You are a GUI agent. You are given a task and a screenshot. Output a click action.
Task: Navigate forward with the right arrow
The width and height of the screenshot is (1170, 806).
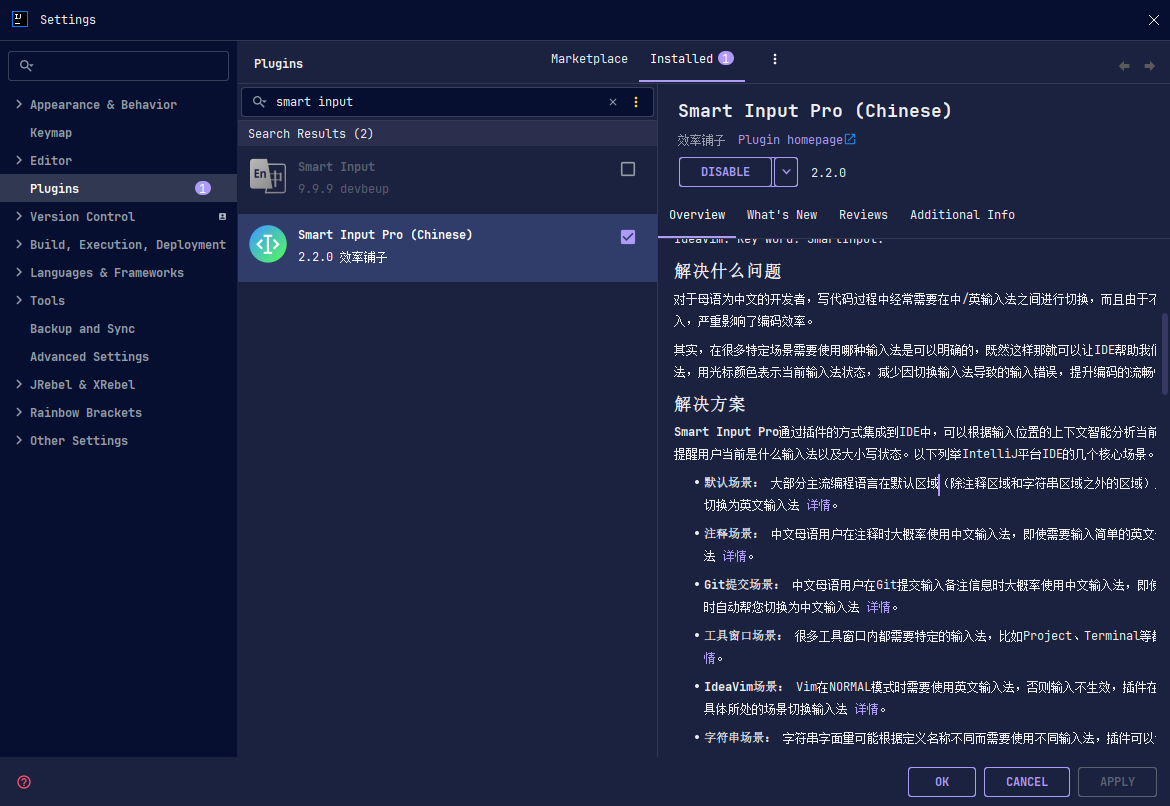[1149, 66]
